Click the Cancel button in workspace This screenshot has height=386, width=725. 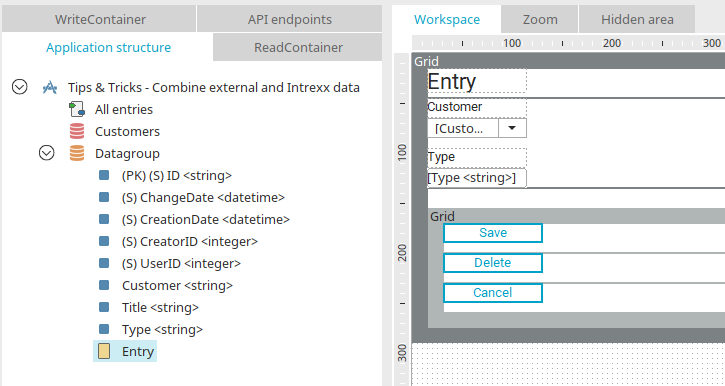tap(493, 293)
